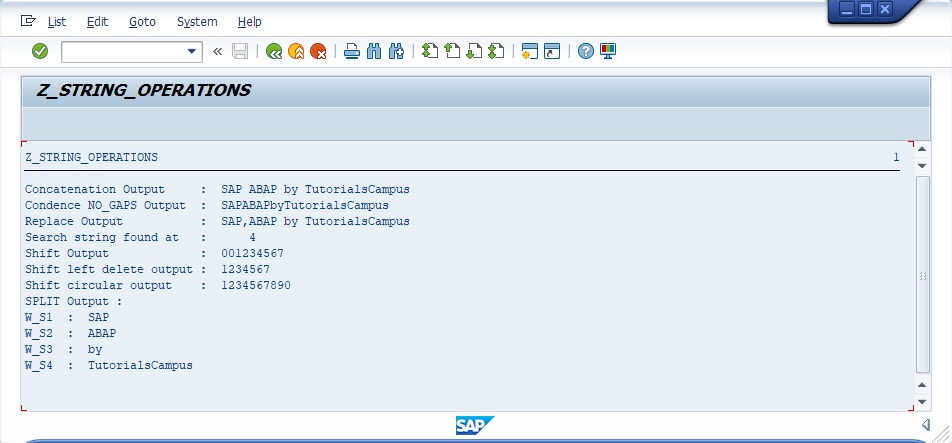Click page number 1 in list header

click(896, 157)
